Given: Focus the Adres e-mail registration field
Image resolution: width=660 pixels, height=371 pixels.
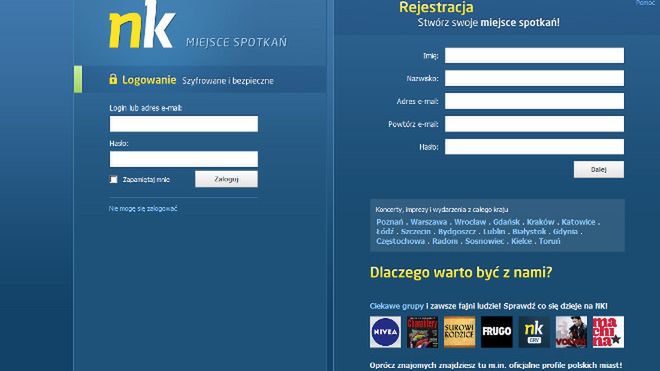Looking at the screenshot, I should [535, 101].
